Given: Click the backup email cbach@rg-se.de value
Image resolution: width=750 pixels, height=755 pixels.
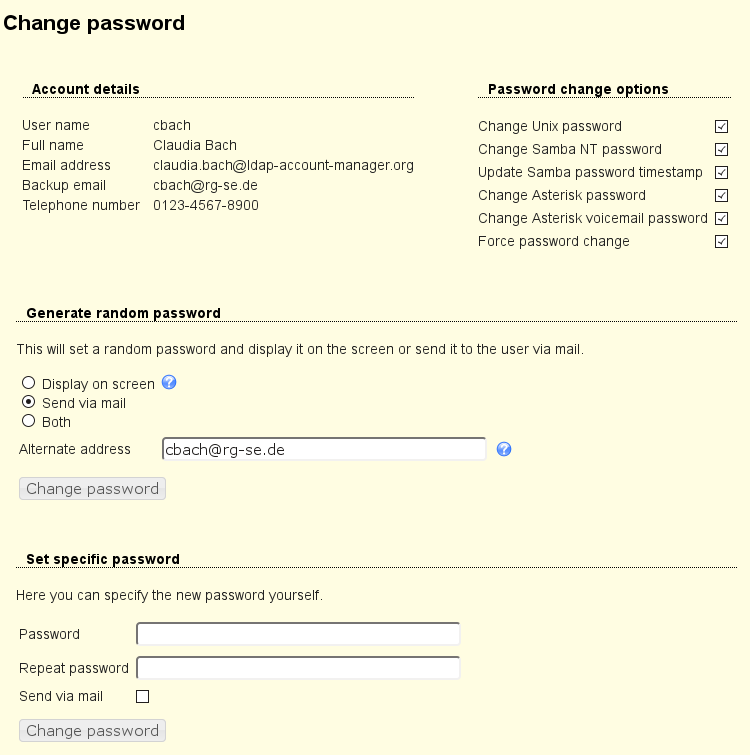Looking at the screenshot, I should (205, 185).
